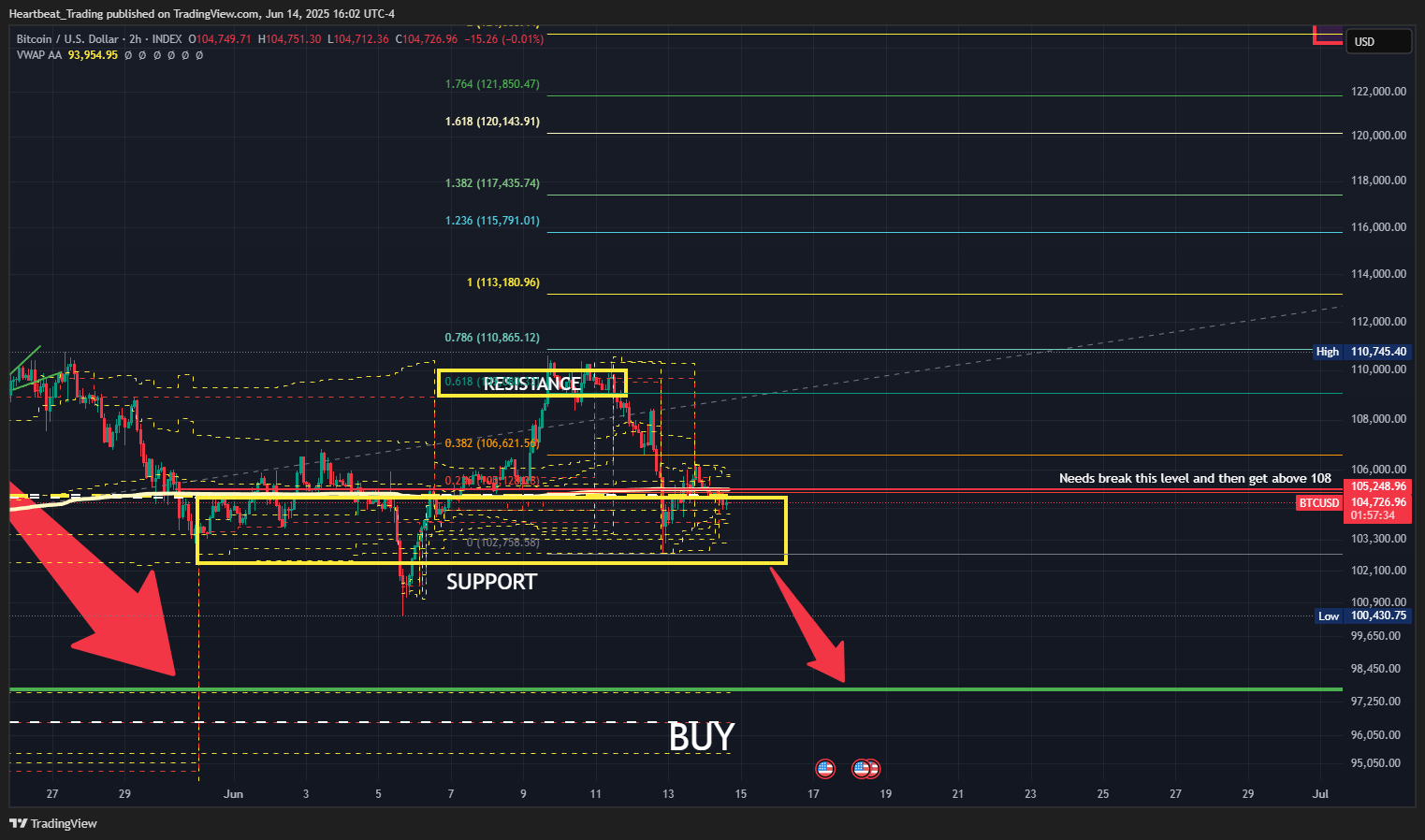Screen dimensions: 1425x840
Task: Click the 'Needs break this level' note
Action: click(x=1195, y=478)
